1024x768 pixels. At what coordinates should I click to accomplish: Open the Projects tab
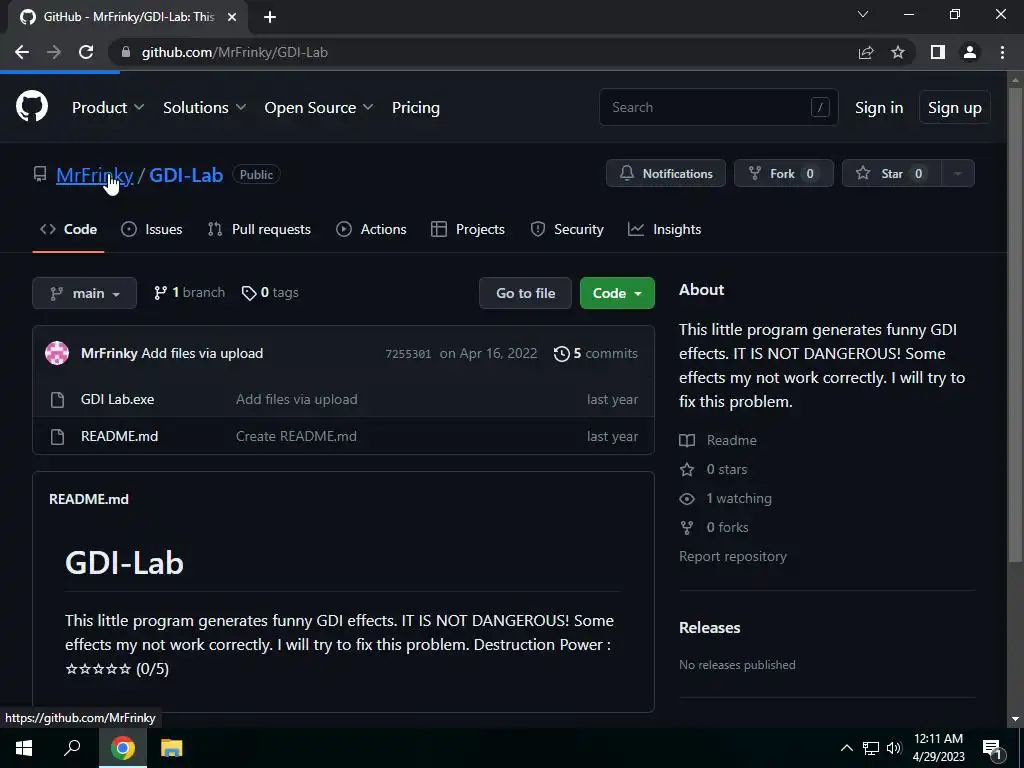click(x=468, y=229)
